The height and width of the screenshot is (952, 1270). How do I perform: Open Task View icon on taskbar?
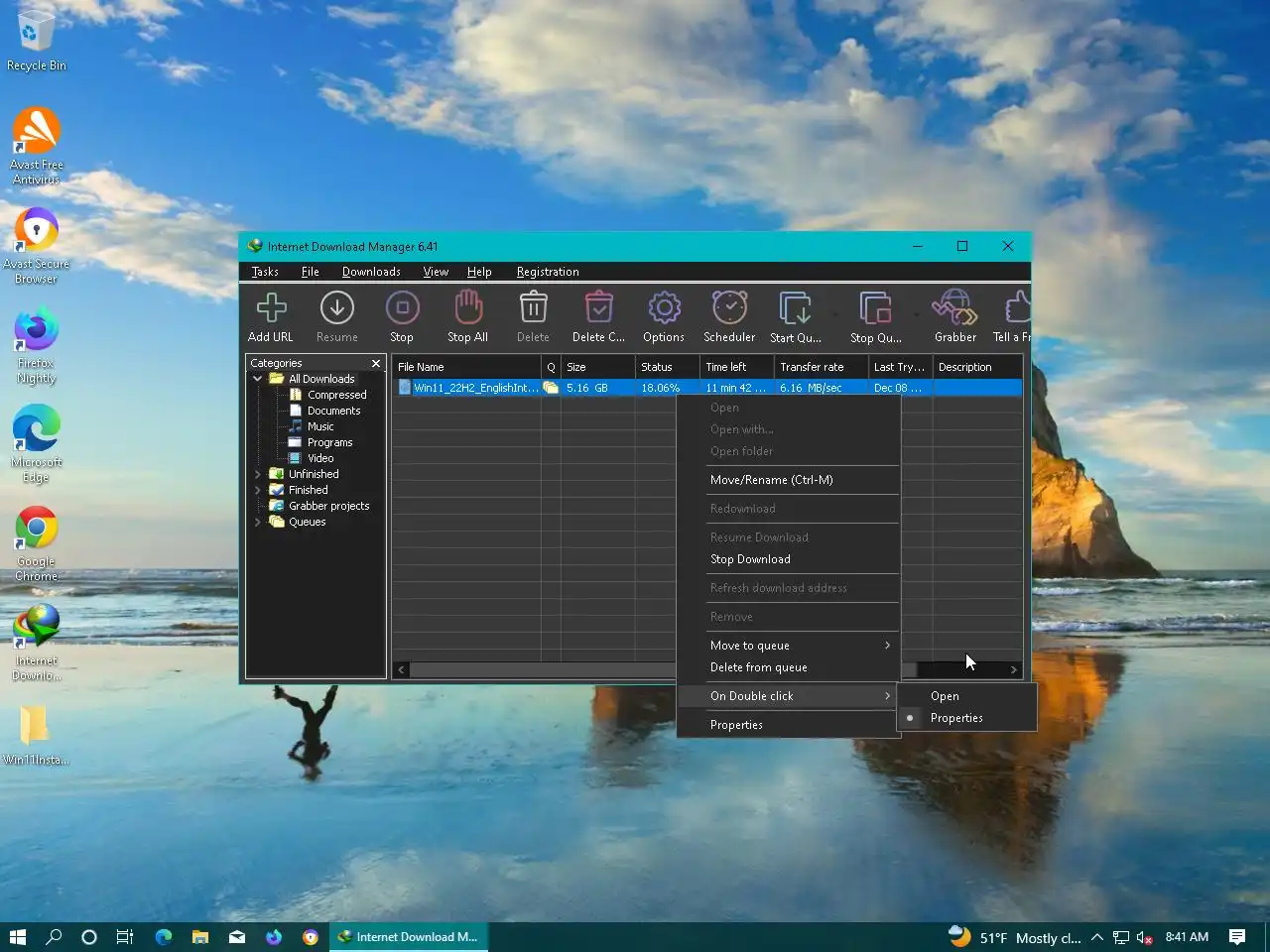click(125, 936)
